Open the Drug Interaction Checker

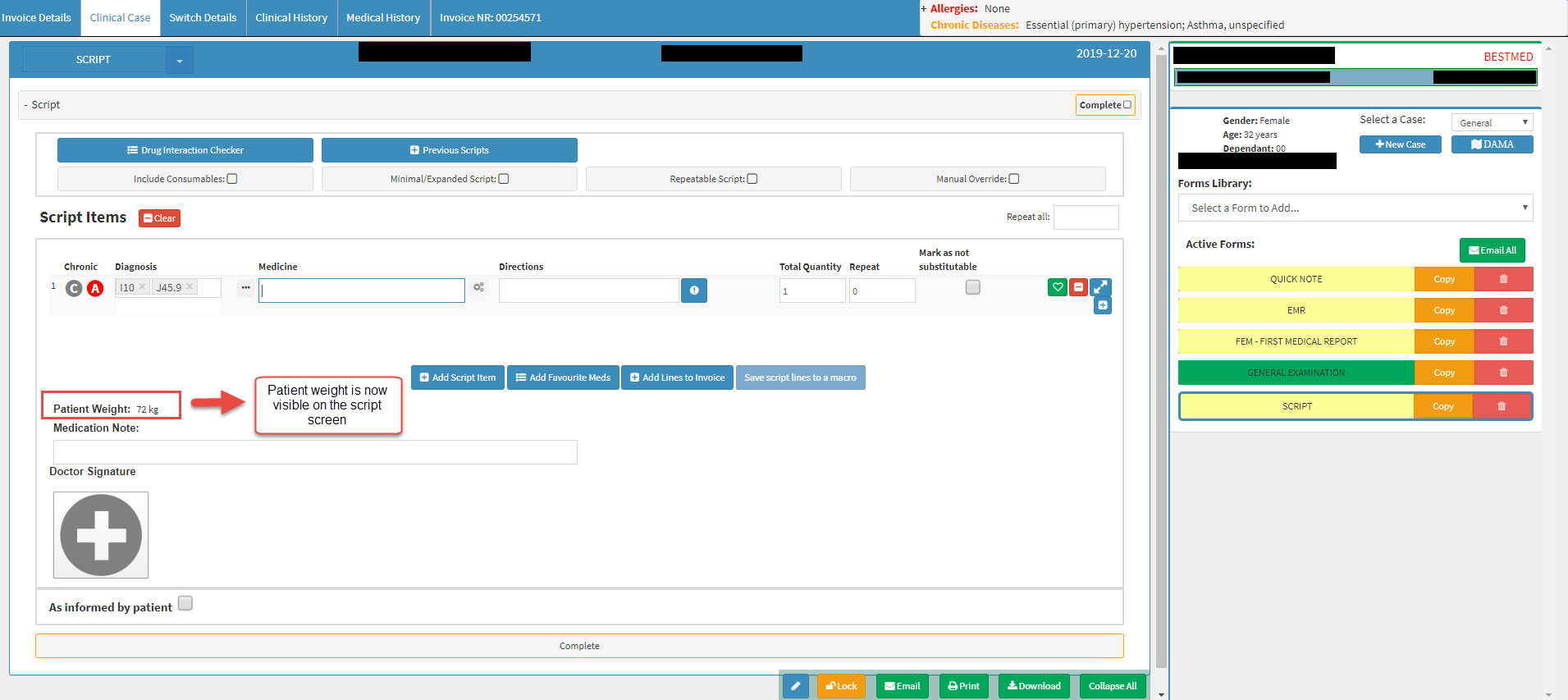click(185, 150)
